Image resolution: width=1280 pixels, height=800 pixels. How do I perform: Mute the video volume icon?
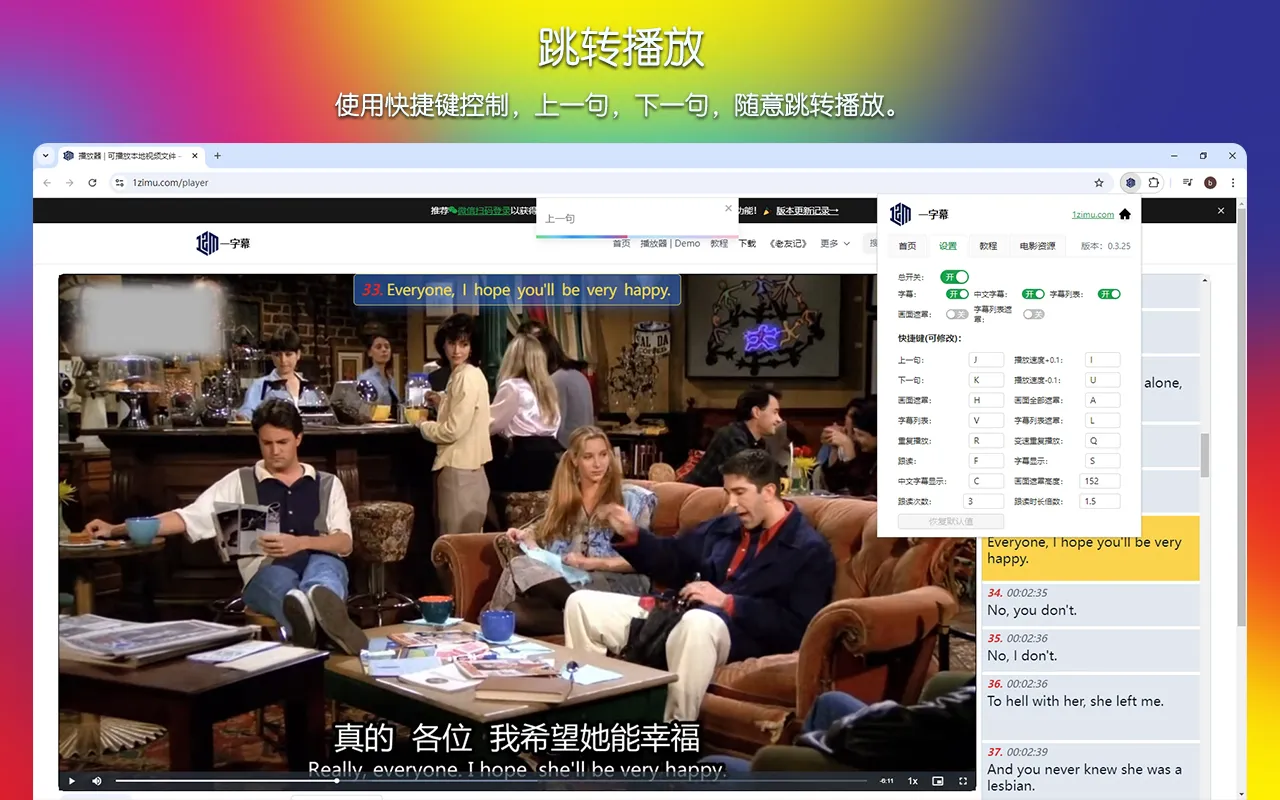point(97,781)
